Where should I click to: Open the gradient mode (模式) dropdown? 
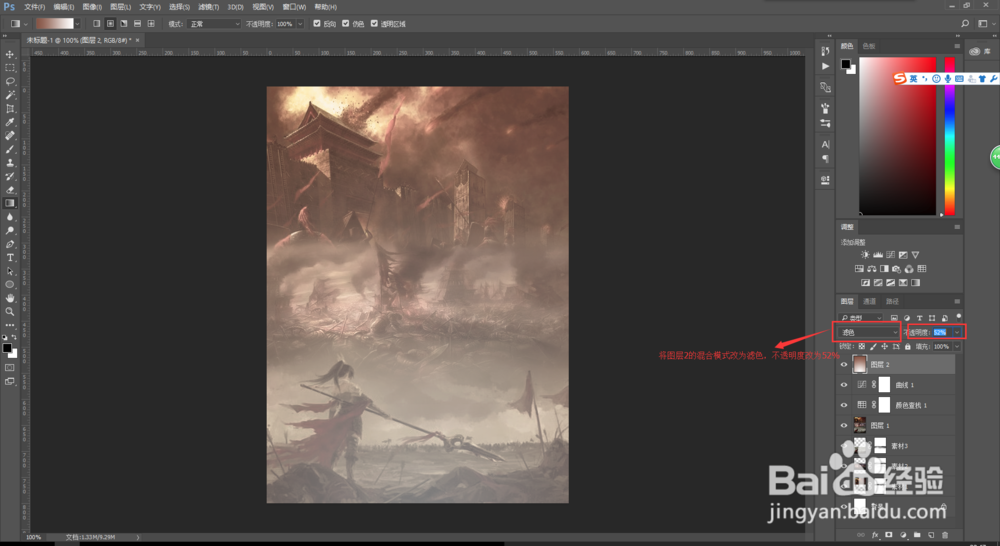pos(214,24)
